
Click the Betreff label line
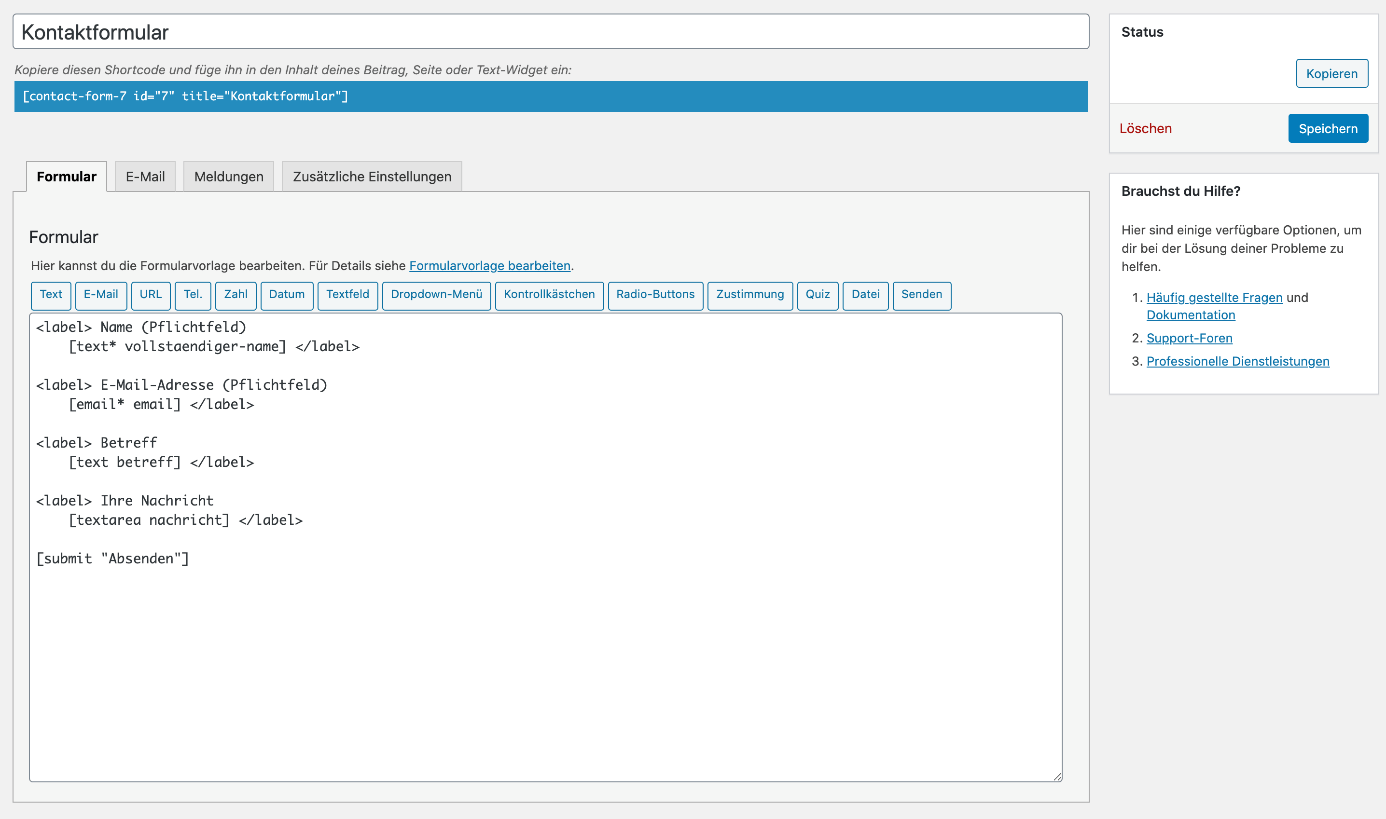[x=96, y=443]
